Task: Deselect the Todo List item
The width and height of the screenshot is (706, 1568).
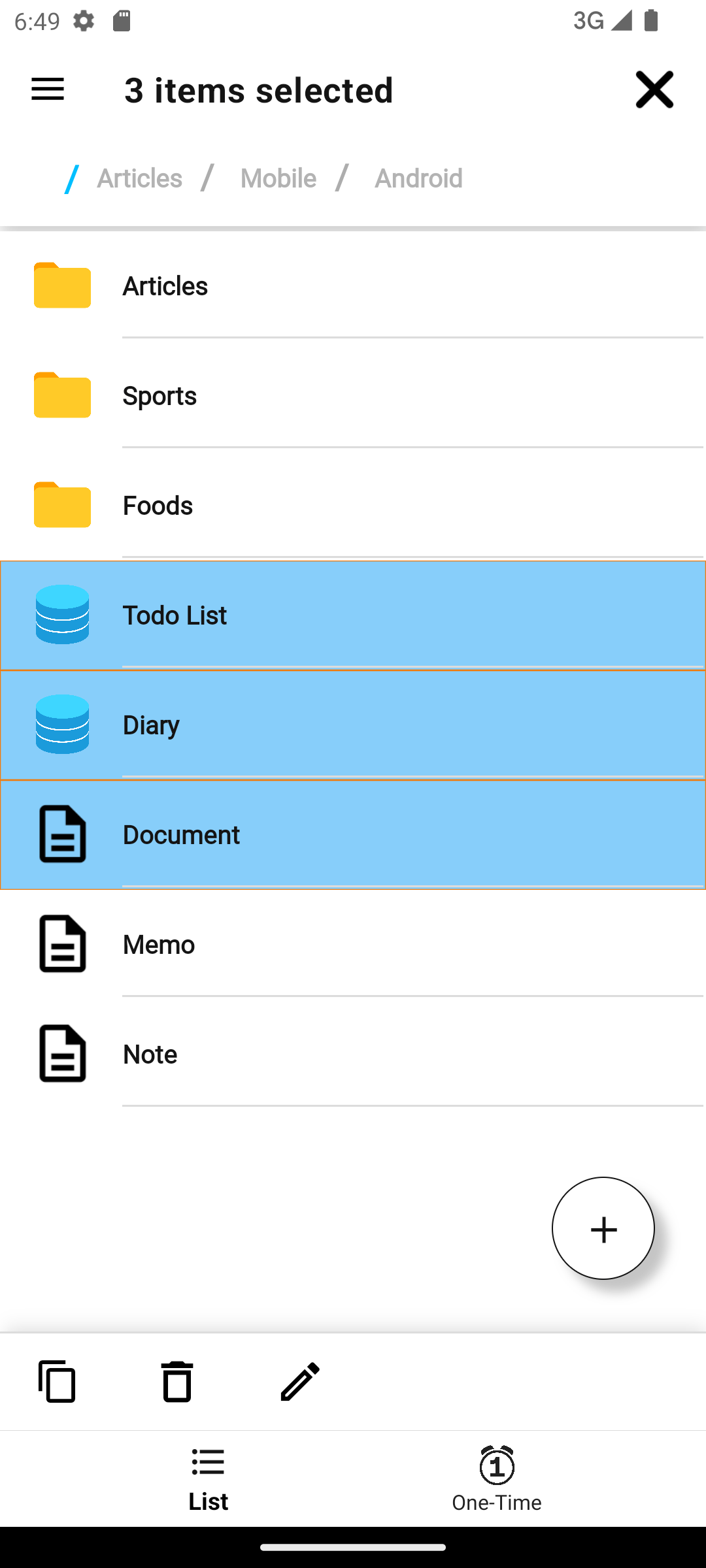Action: 353,615
